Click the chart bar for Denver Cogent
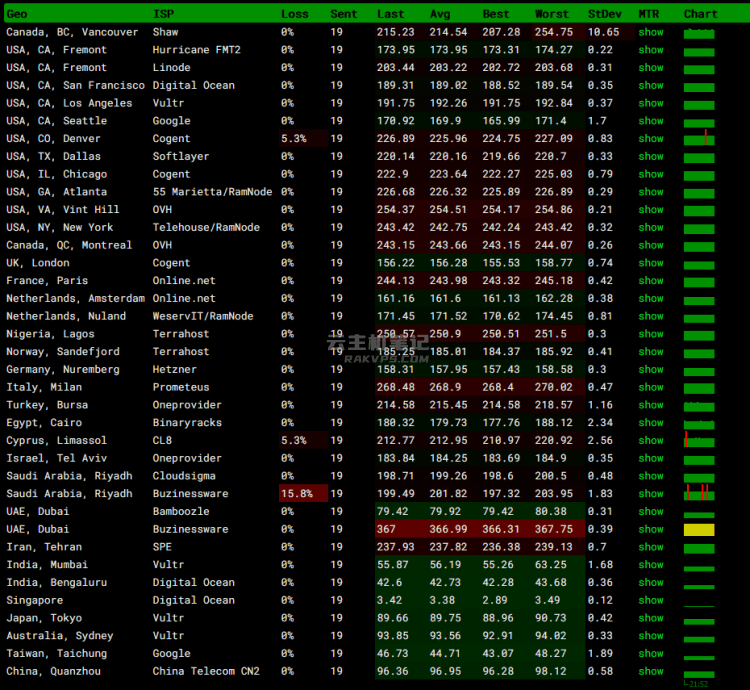Viewport: 750px width, 690px height. click(699, 138)
